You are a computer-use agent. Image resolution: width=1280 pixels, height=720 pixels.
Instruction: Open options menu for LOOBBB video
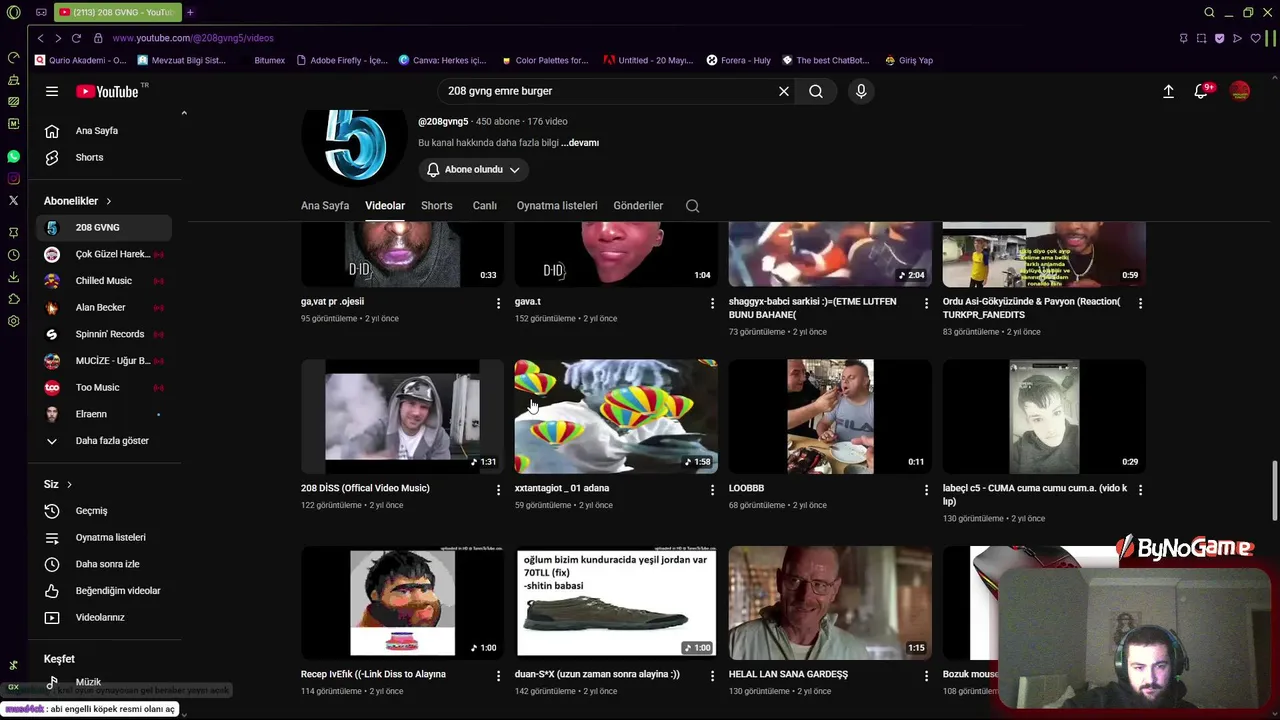[926, 490]
